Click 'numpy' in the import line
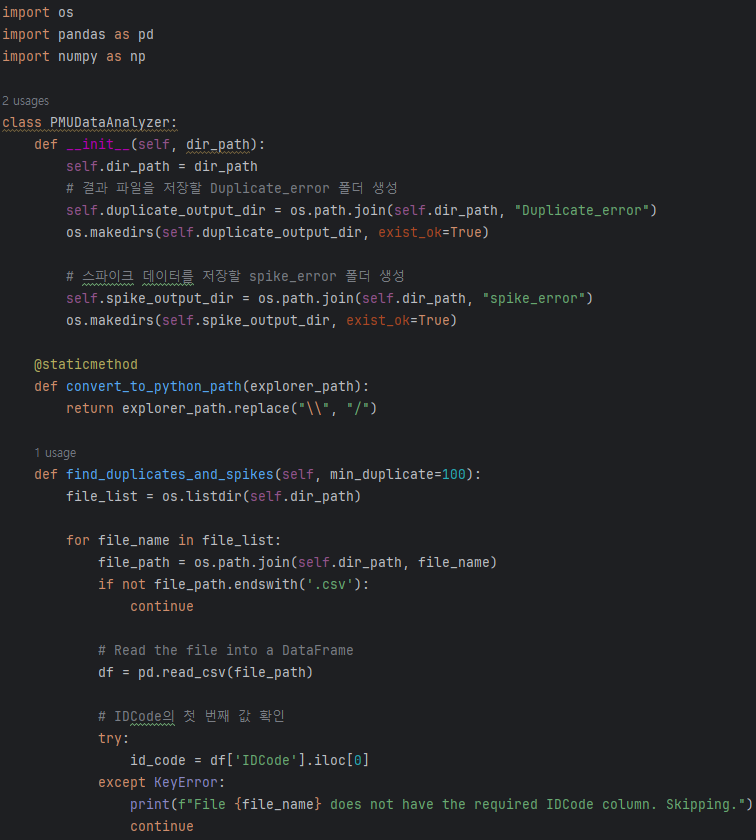756x840 pixels. point(78,57)
